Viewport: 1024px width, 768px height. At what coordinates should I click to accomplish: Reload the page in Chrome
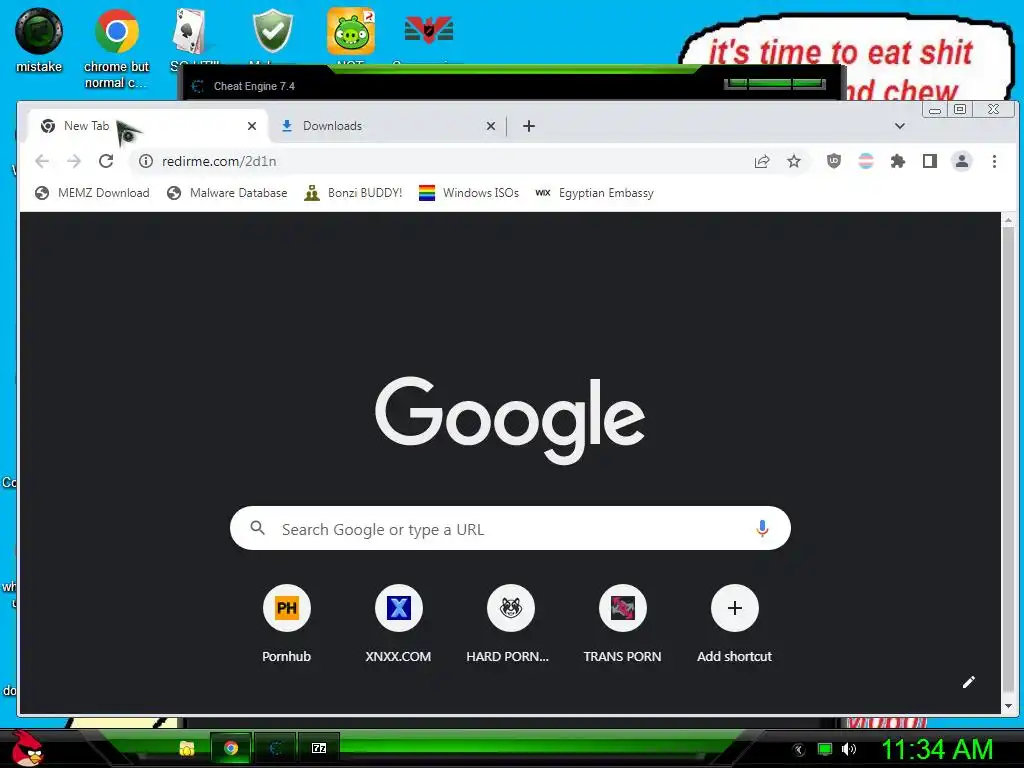tap(106, 161)
